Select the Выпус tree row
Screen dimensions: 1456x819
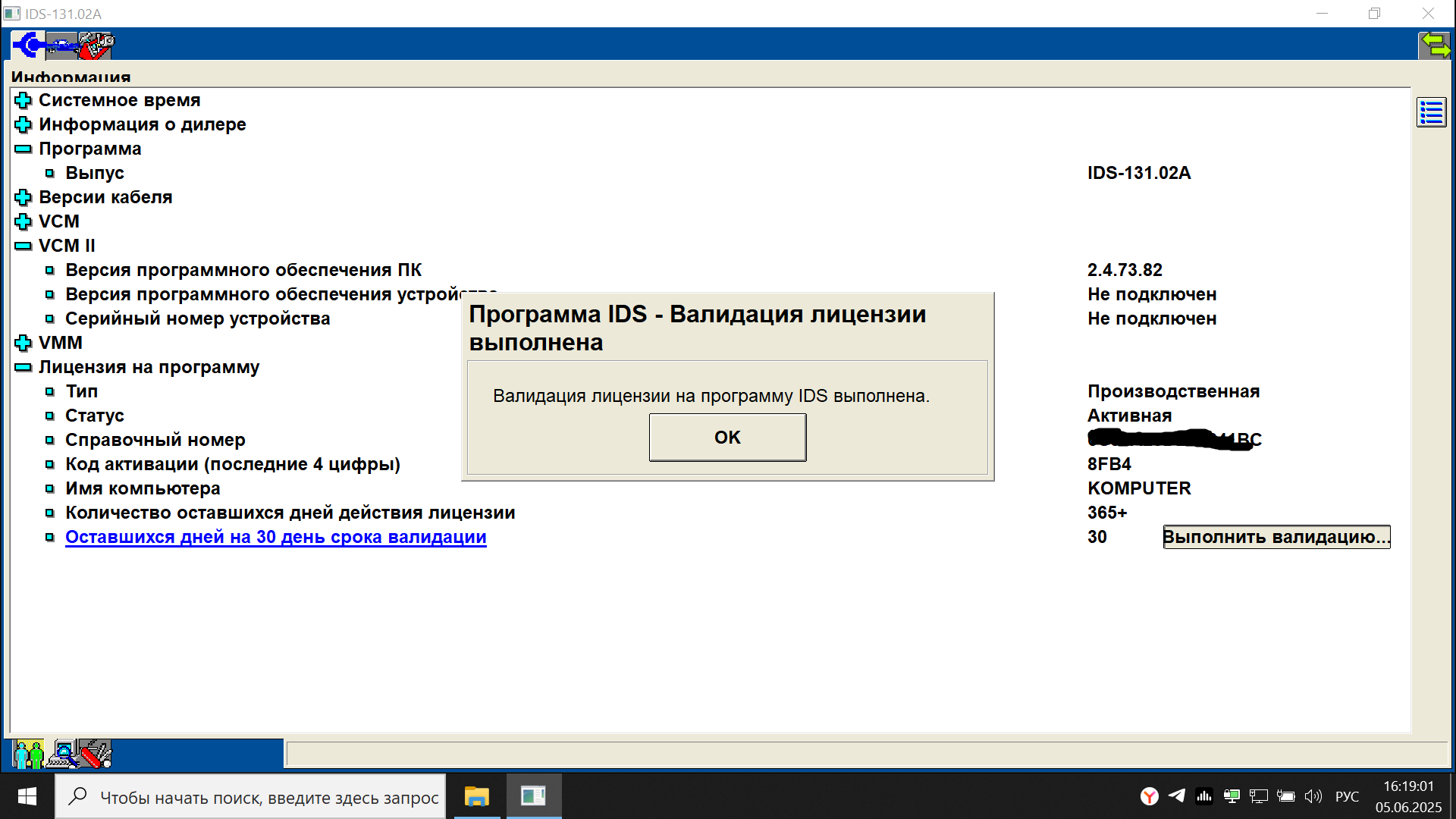(95, 173)
